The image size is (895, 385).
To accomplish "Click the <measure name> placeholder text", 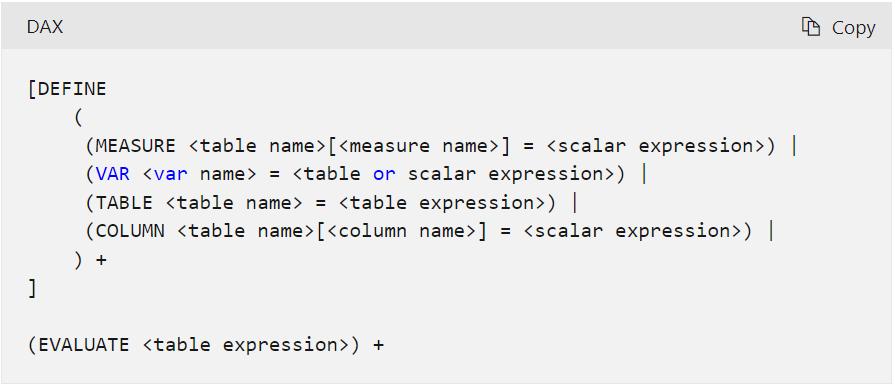I will tap(418, 146).
